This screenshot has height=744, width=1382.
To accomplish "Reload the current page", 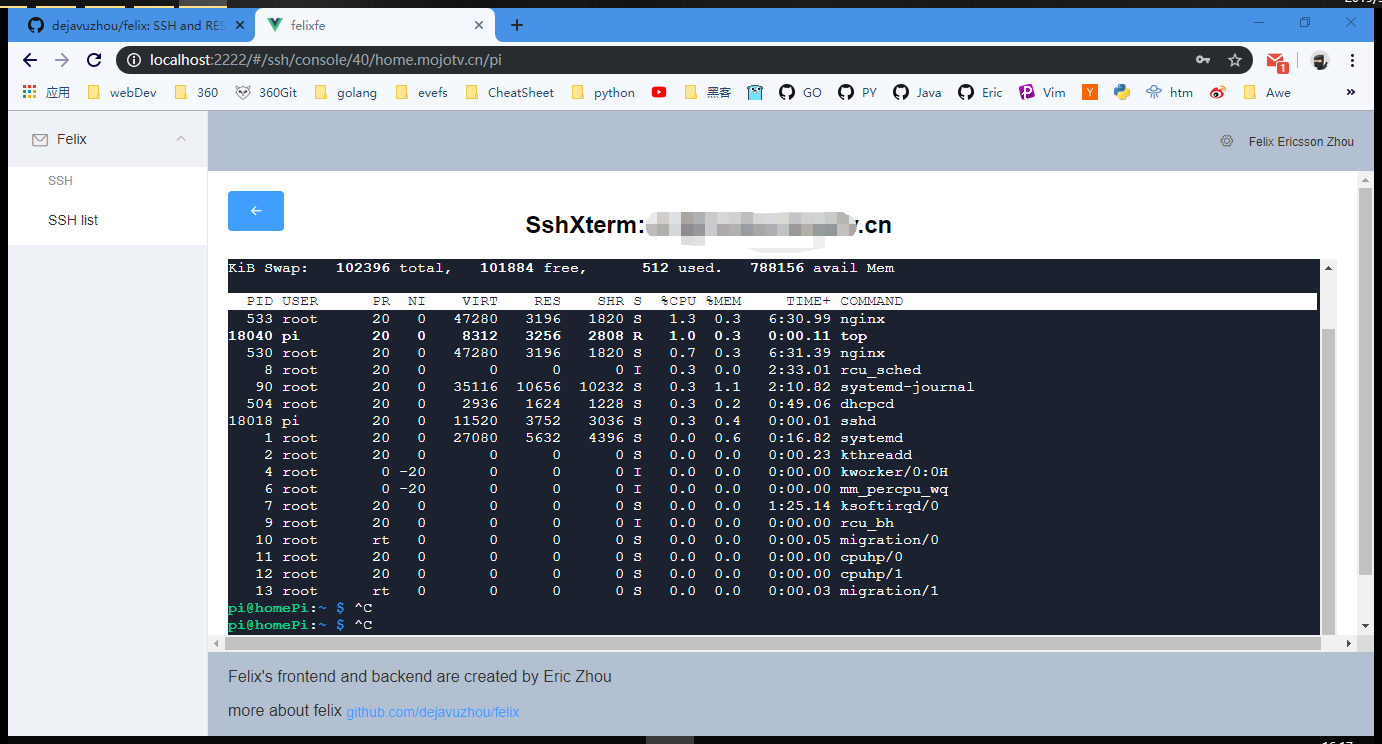I will (x=94, y=60).
